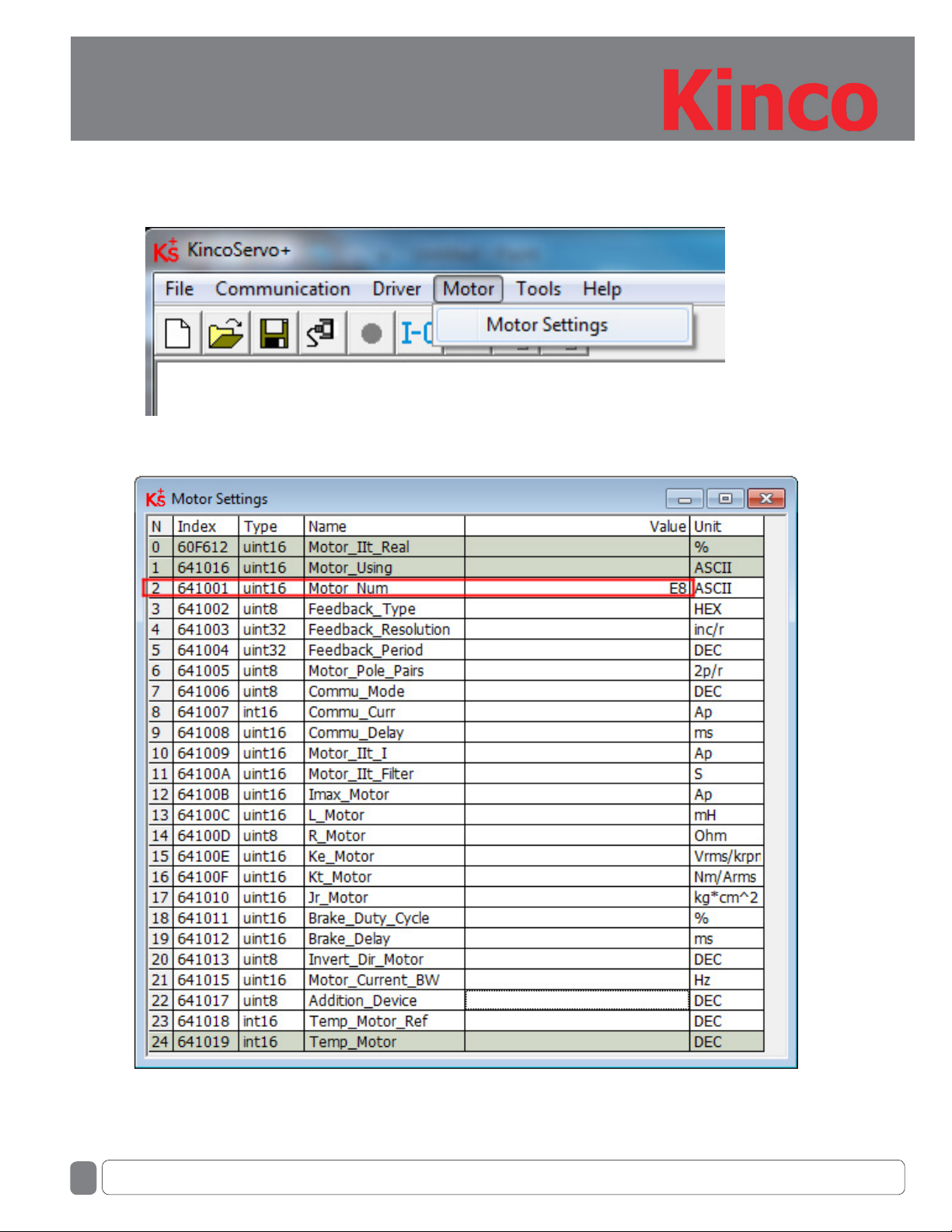Screen dimensions: 952x1232
Task: Choose Motor Settings from the dropdown
Action: 562,325
